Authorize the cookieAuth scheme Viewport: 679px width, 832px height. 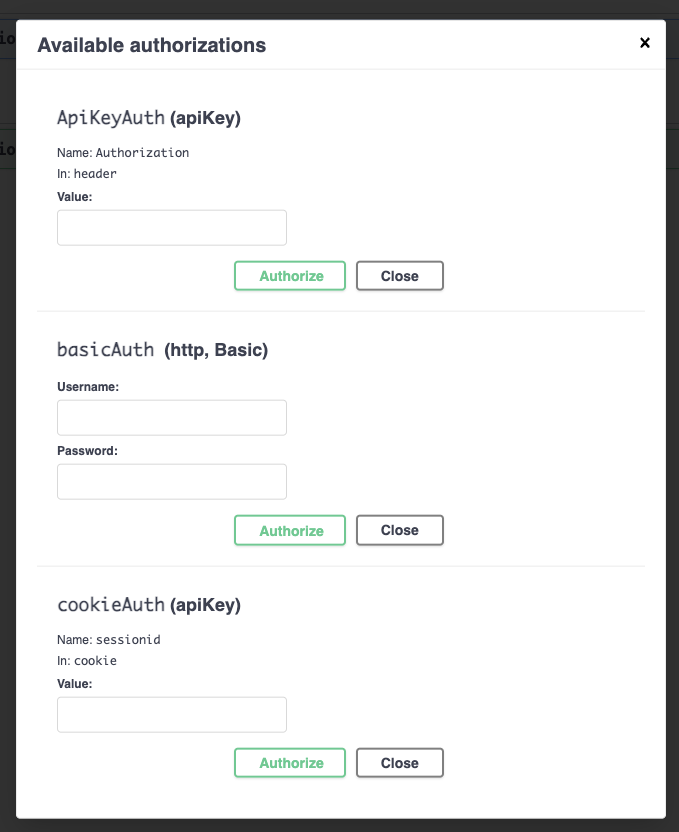tap(289, 762)
